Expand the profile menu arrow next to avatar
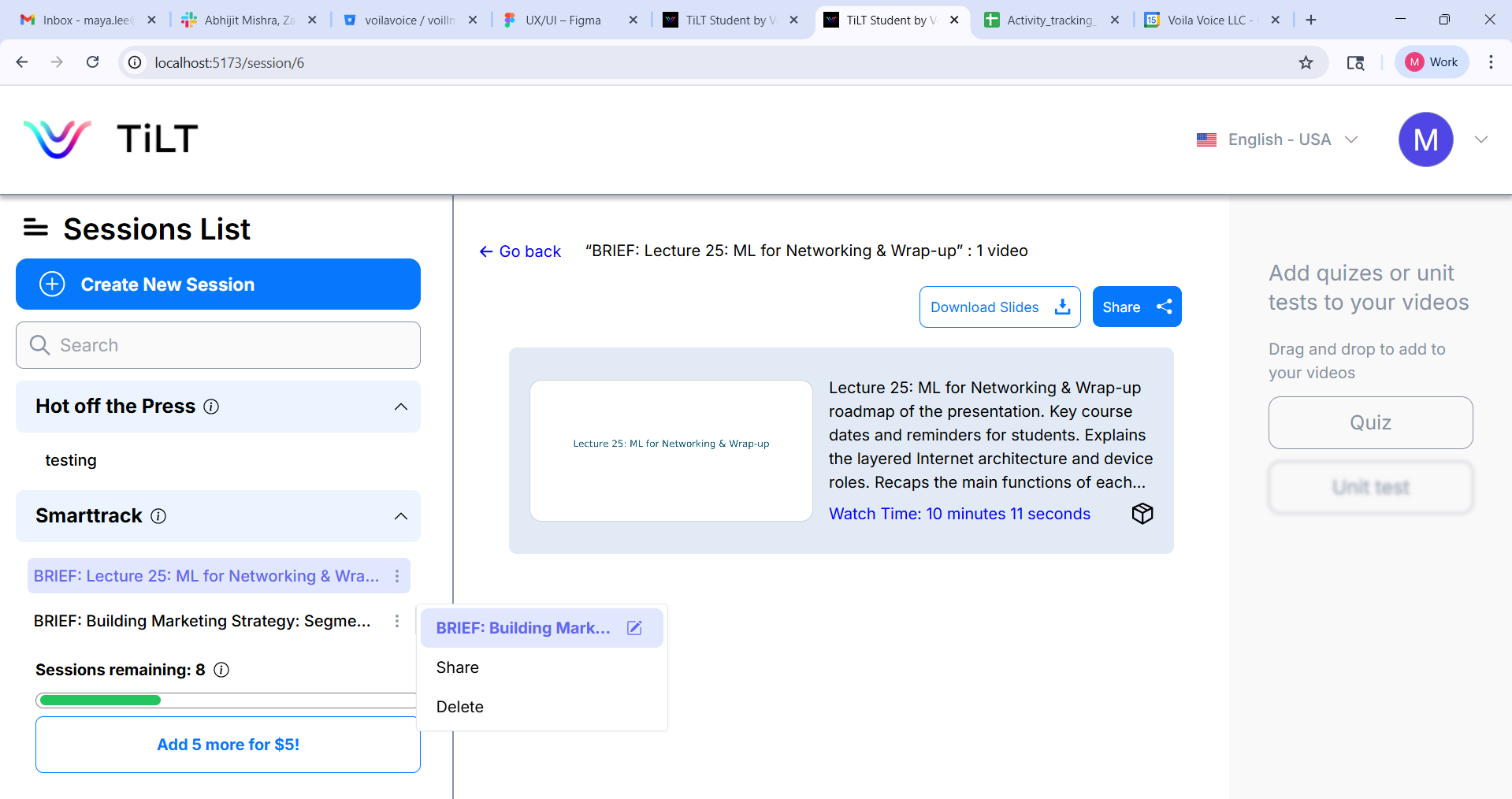This screenshot has width=1512, height=799. 1480,139
